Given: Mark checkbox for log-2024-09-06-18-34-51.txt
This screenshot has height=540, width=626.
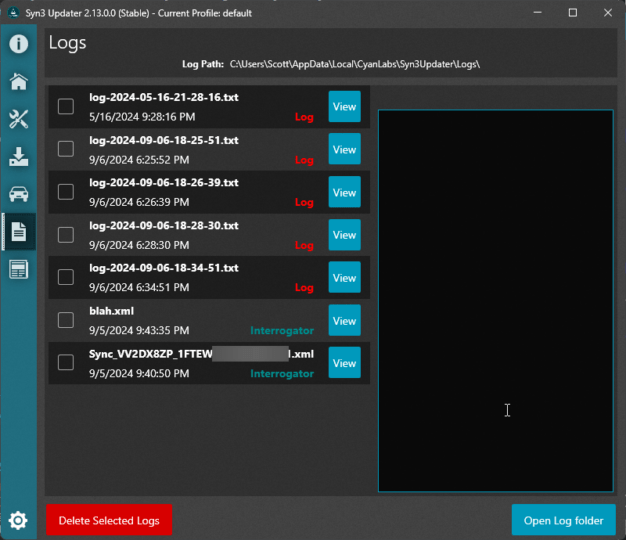Looking at the screenshot, I should (66, 277).
